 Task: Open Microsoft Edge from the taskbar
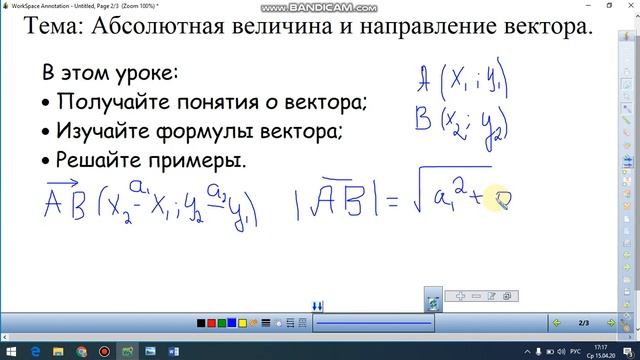36,351
